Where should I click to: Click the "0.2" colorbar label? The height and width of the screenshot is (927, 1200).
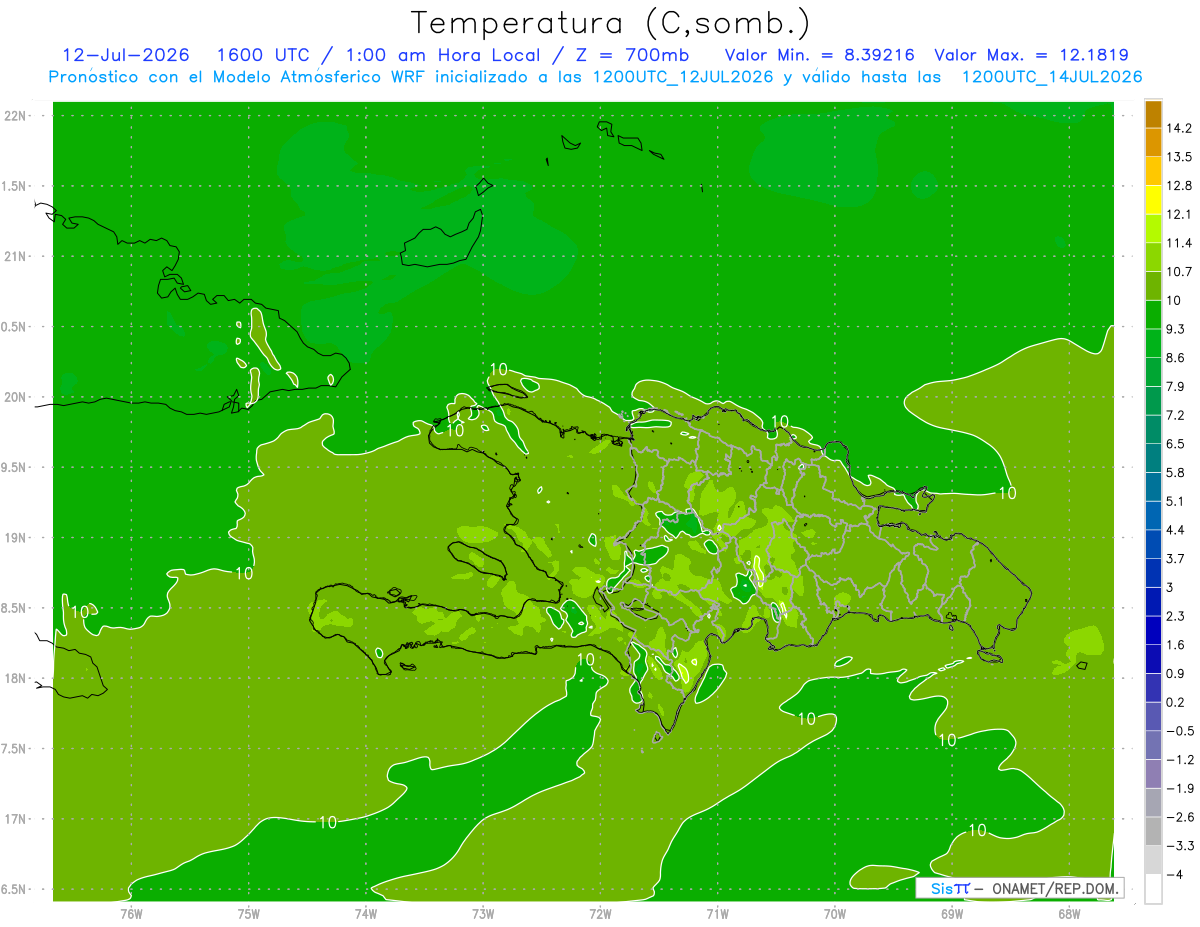[x=1176, y=702]
